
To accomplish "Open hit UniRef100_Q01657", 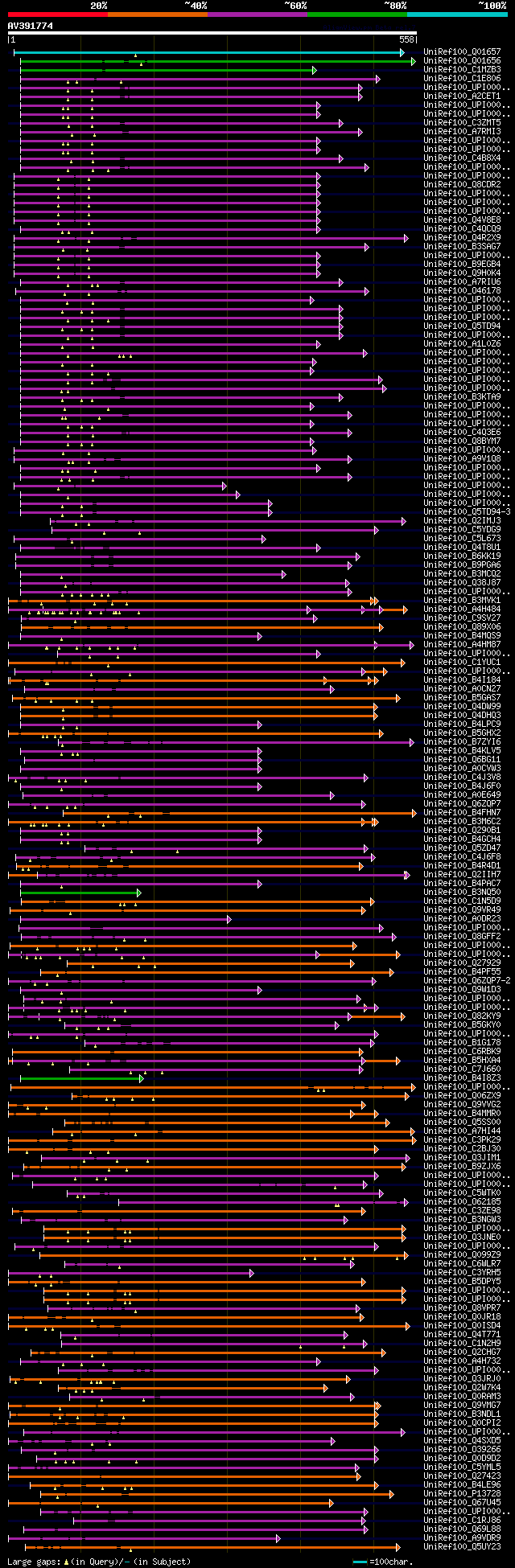I will pos(462,52).
